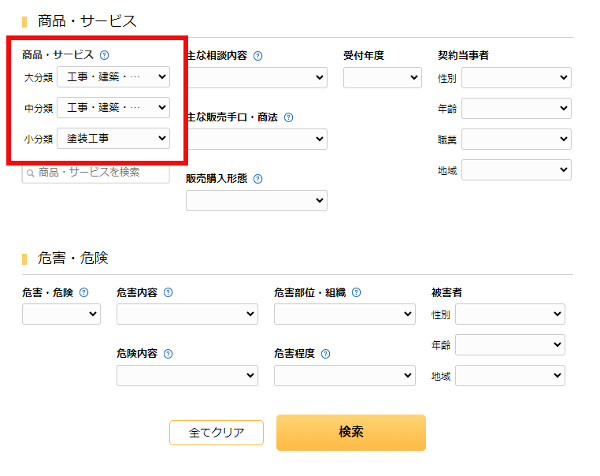600x476 pixels.
Task: Open 被害者 年齢 dropdown
Action: click(510, 344)
